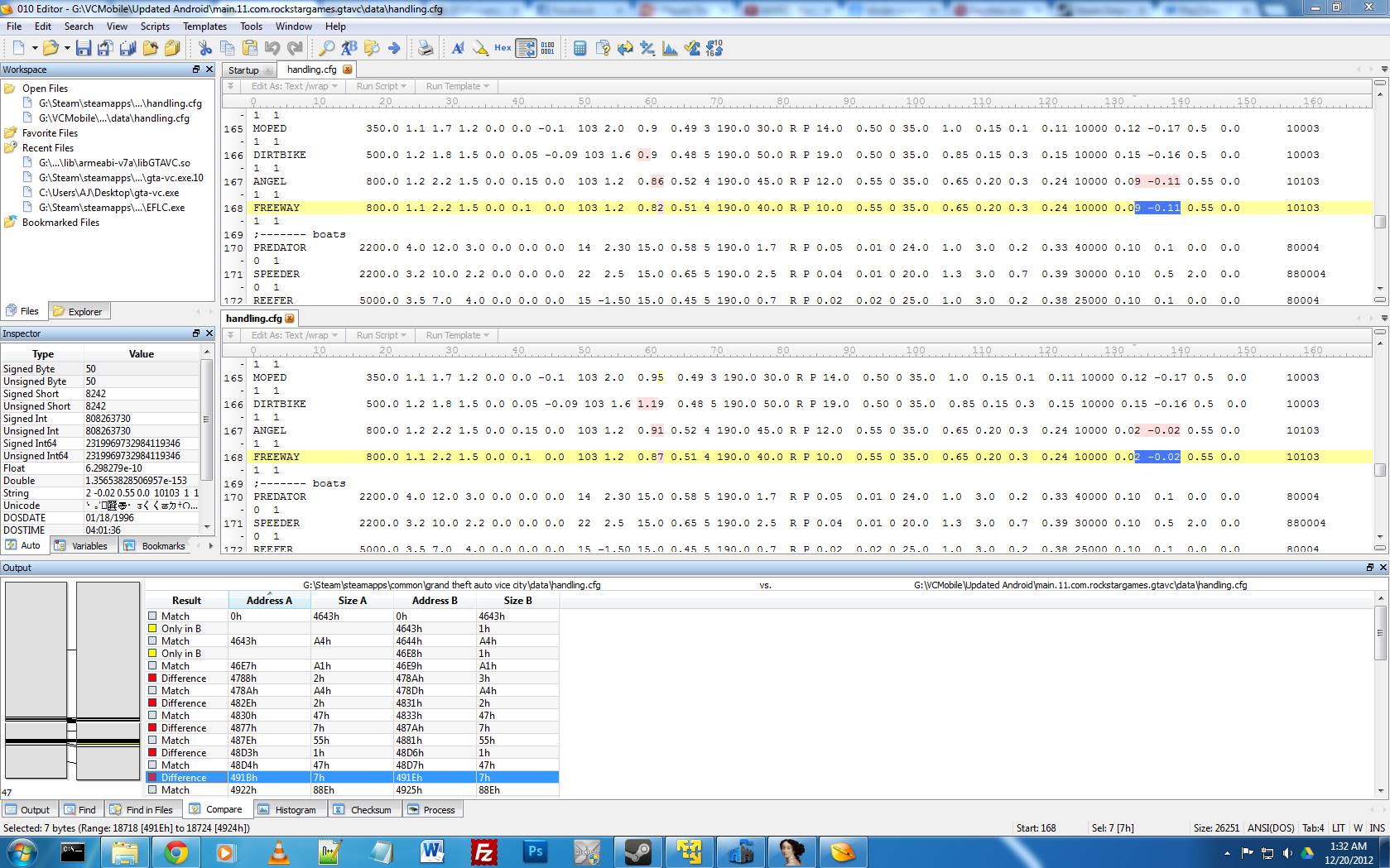Open the Find magnifier tool
The image size is (1390, 868).
pyautogui.click(x=327, y=48)
